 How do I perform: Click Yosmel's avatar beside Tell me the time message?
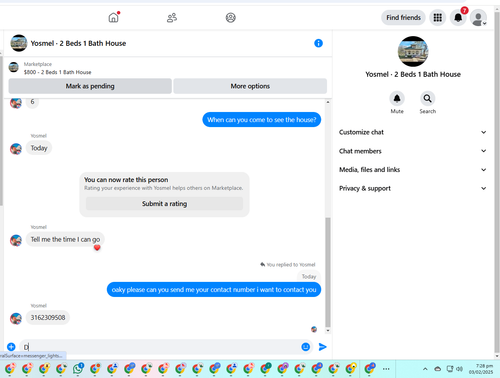coord(16,240)
